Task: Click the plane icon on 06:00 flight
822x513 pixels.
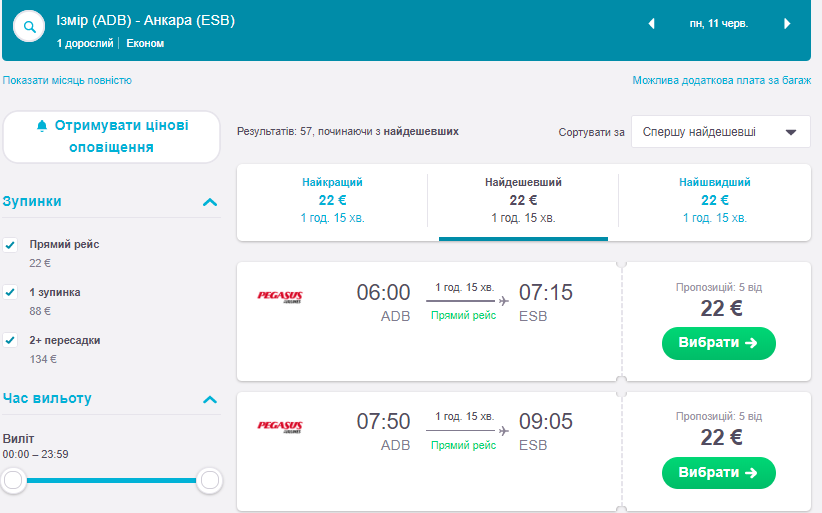Action: tap(503, 300)
